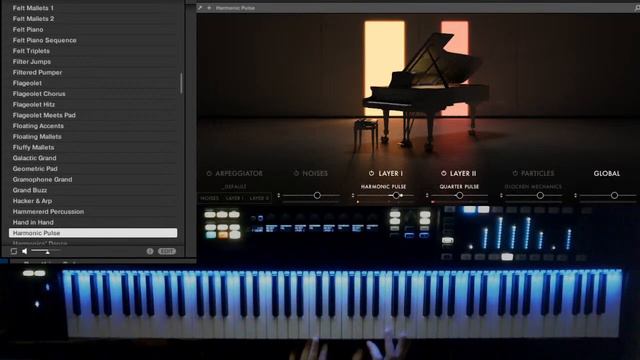Toggle the Arpeggiator power button
The image size is (640, 360).
[x=209, y=173]
